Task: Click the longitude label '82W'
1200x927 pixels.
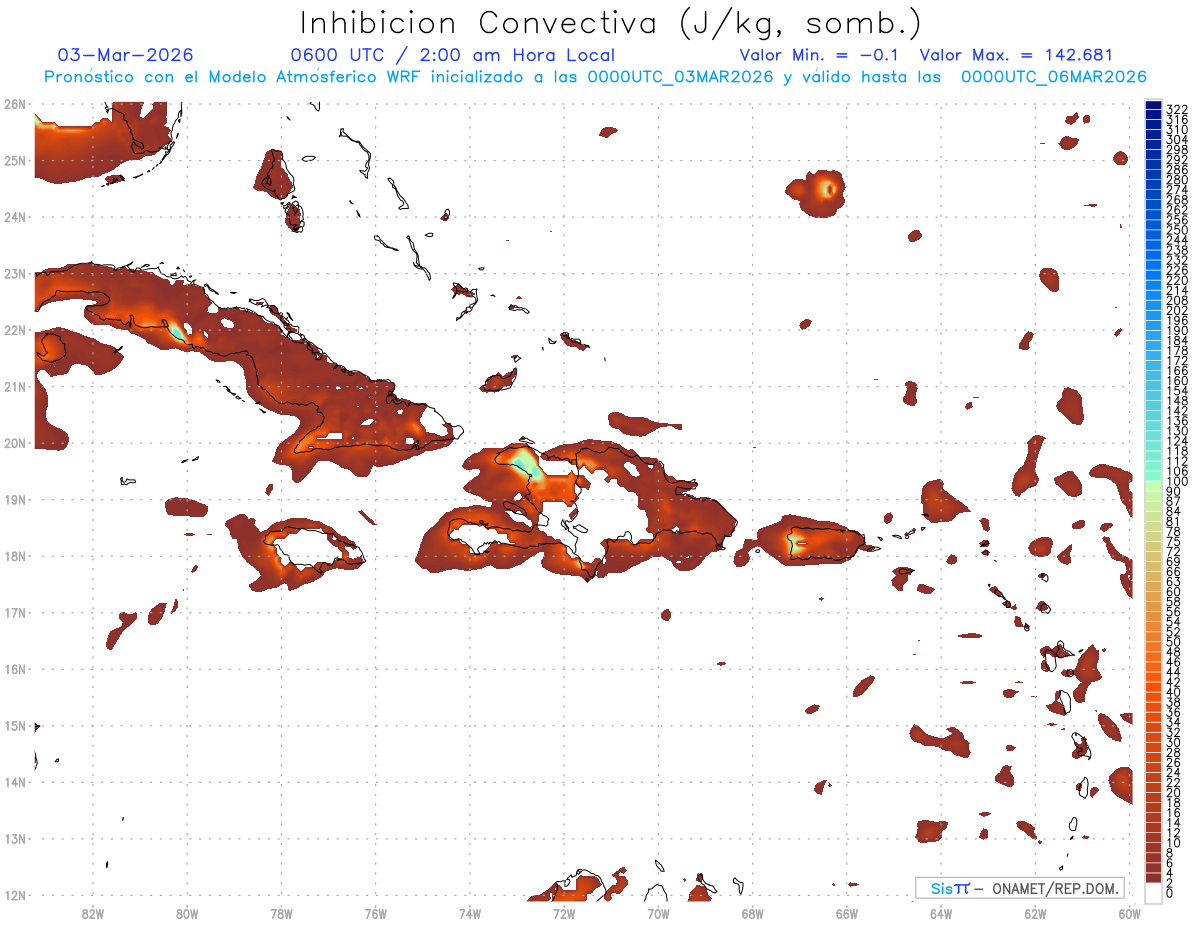Action: pyautogui.click(x=93, y=912)
